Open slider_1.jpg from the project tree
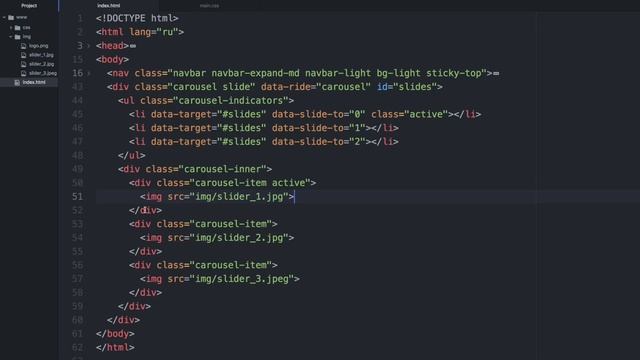 [x=41, y=55]
